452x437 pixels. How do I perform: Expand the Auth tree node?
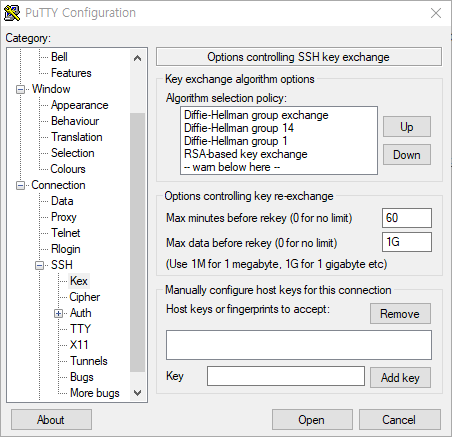click(59, 313)
